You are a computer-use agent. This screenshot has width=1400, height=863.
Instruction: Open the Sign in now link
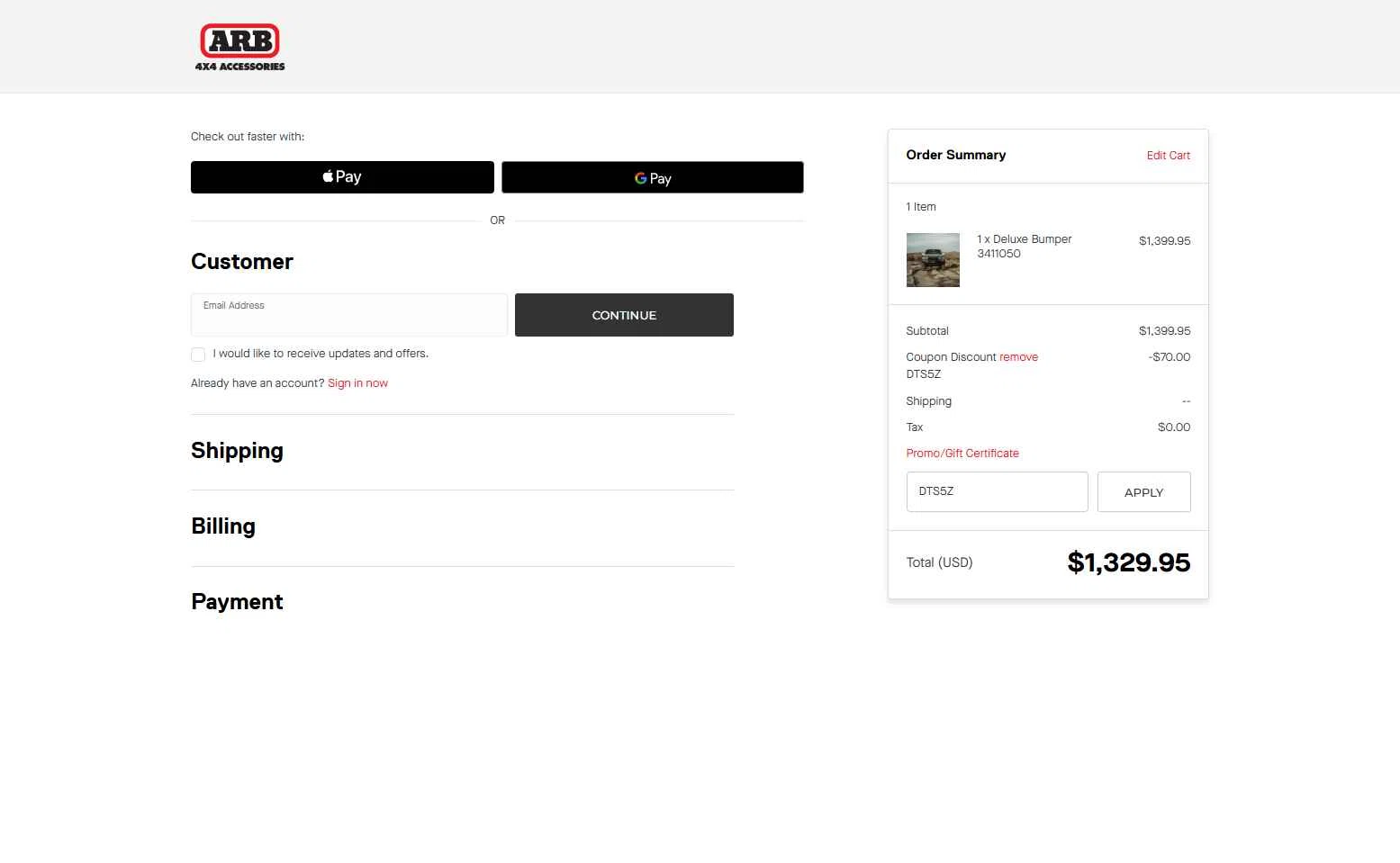click(x=357, y=383)
